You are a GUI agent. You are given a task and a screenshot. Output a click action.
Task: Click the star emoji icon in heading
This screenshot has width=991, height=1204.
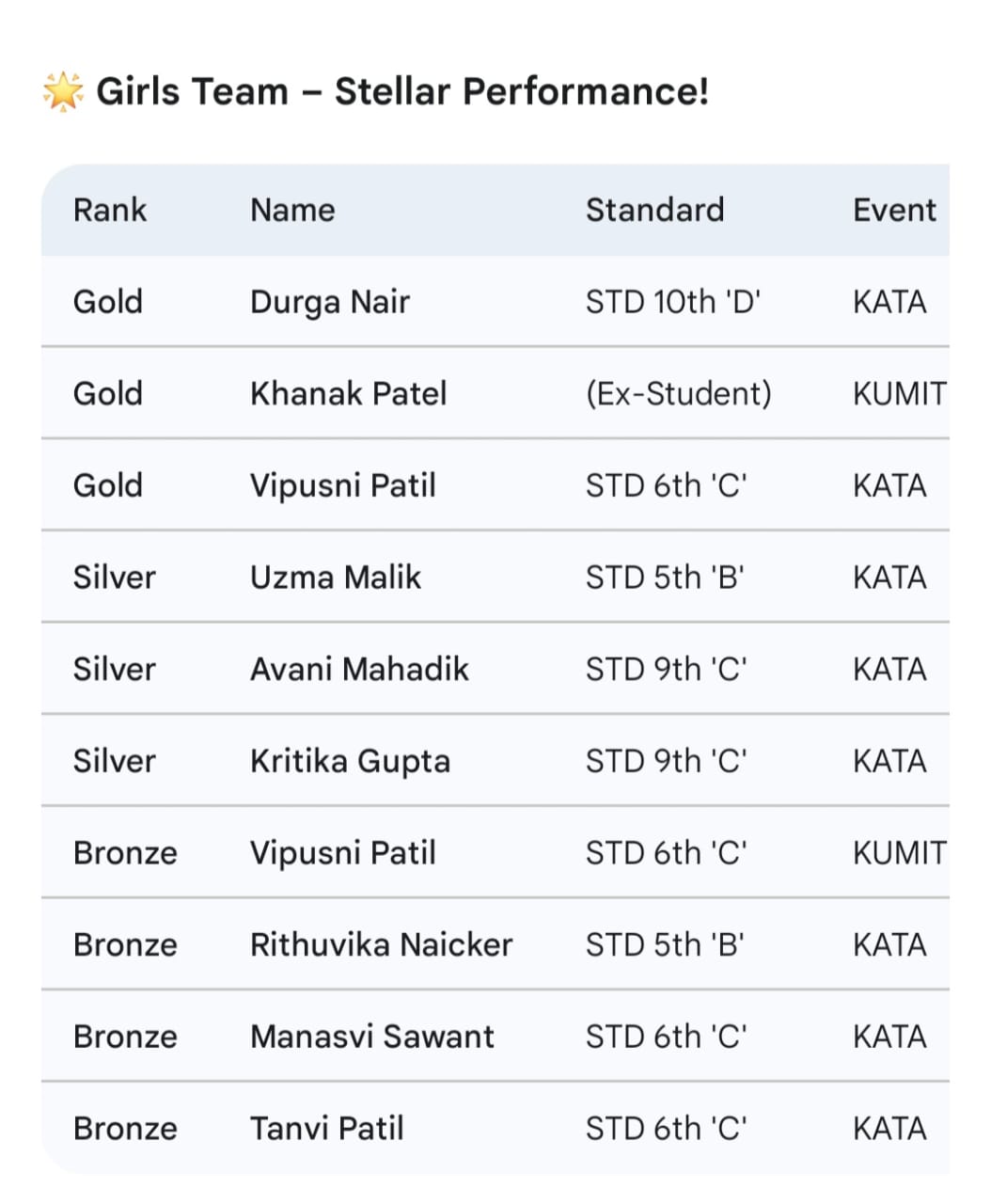(x=63, y=91)
